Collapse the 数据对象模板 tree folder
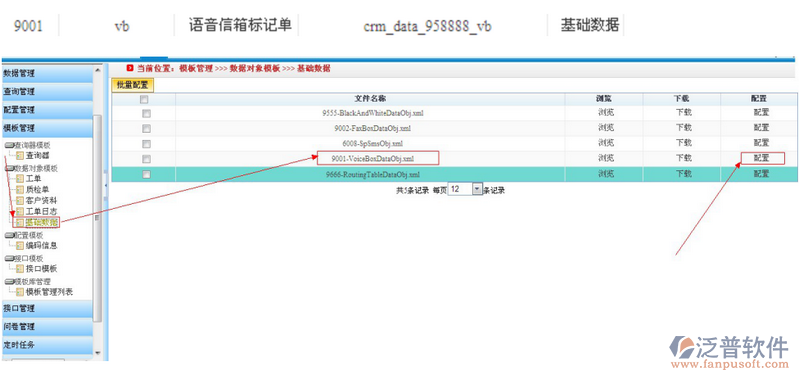This screenshot has height=380, width=799. 9,168
